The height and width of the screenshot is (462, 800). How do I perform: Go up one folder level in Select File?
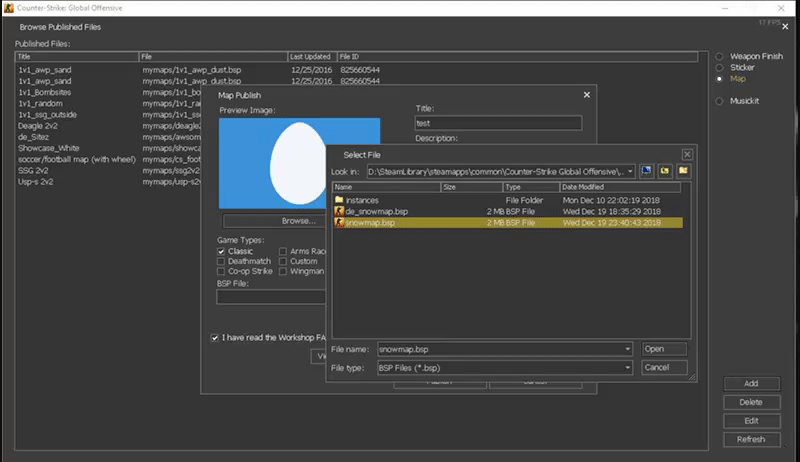tap(665, 171)
